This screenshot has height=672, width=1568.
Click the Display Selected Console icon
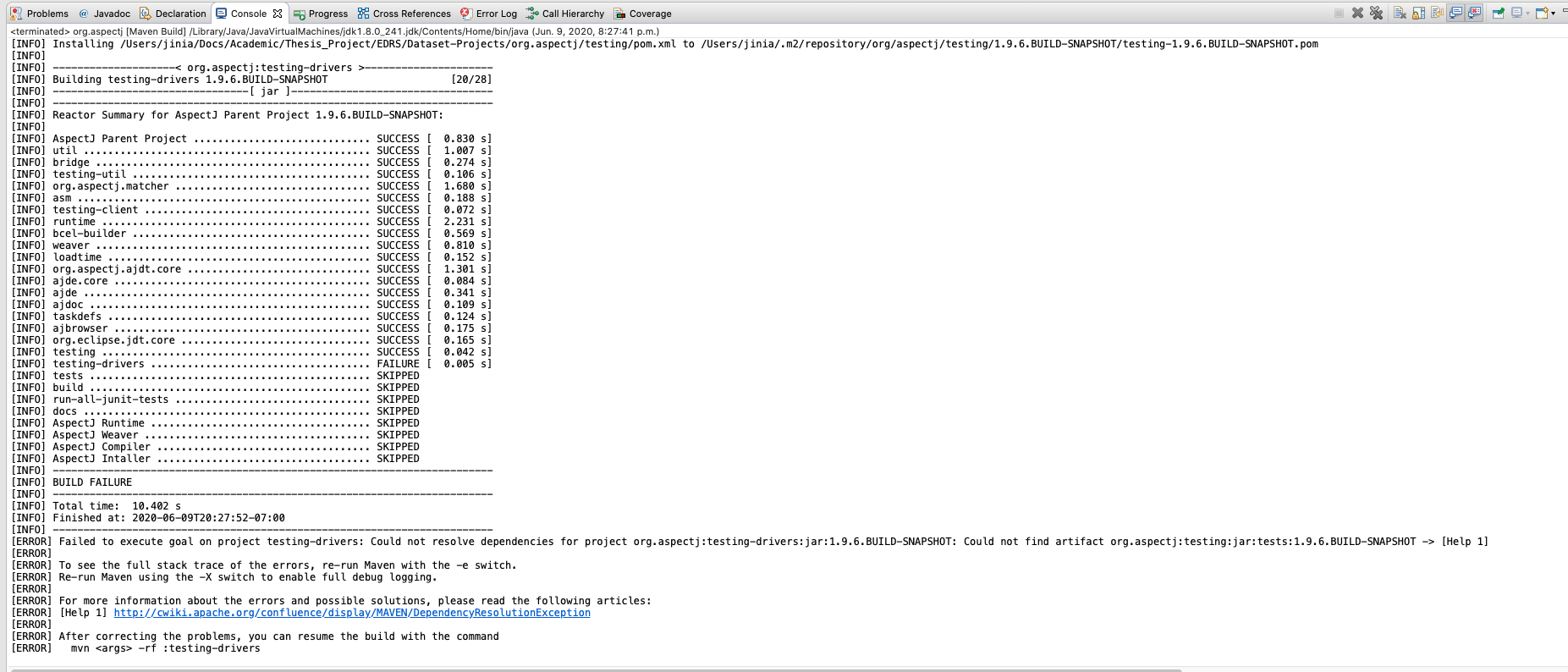click(x=1516, y=13)
